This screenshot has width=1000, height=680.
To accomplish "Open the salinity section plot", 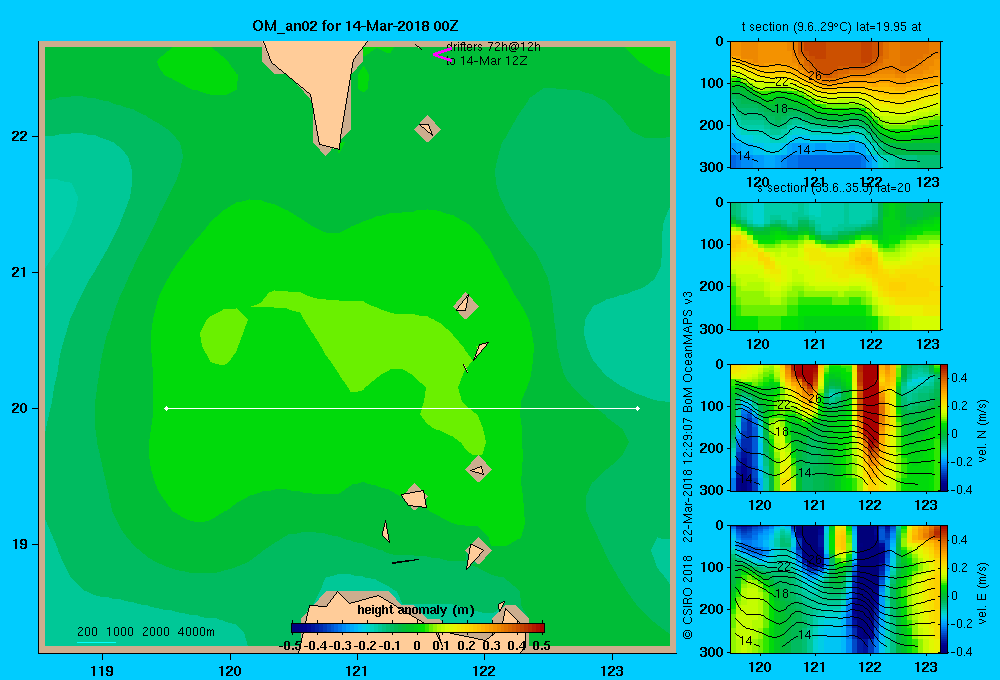I will point(835,266).
